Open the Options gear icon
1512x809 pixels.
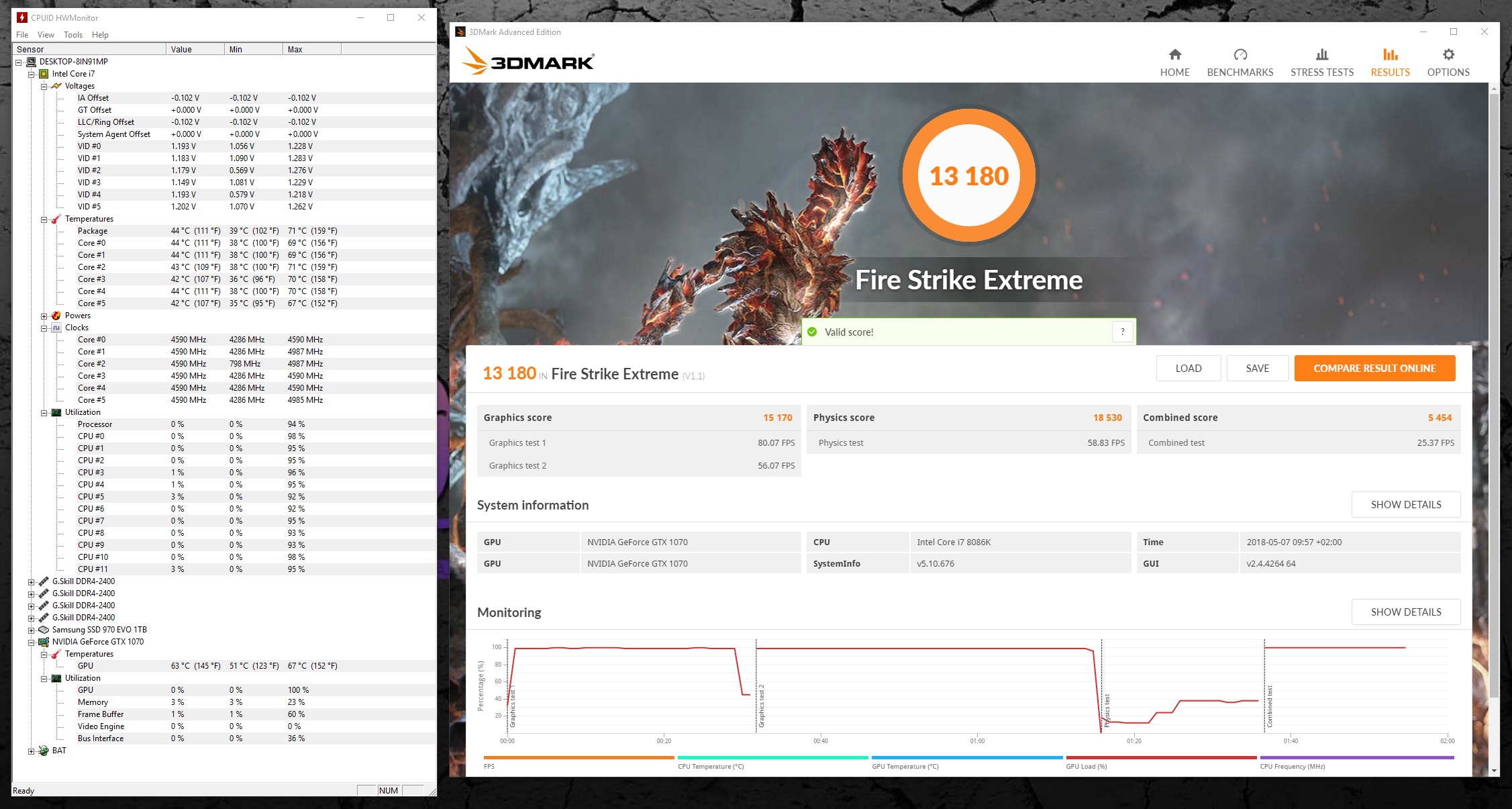(x=1448, y=54)
